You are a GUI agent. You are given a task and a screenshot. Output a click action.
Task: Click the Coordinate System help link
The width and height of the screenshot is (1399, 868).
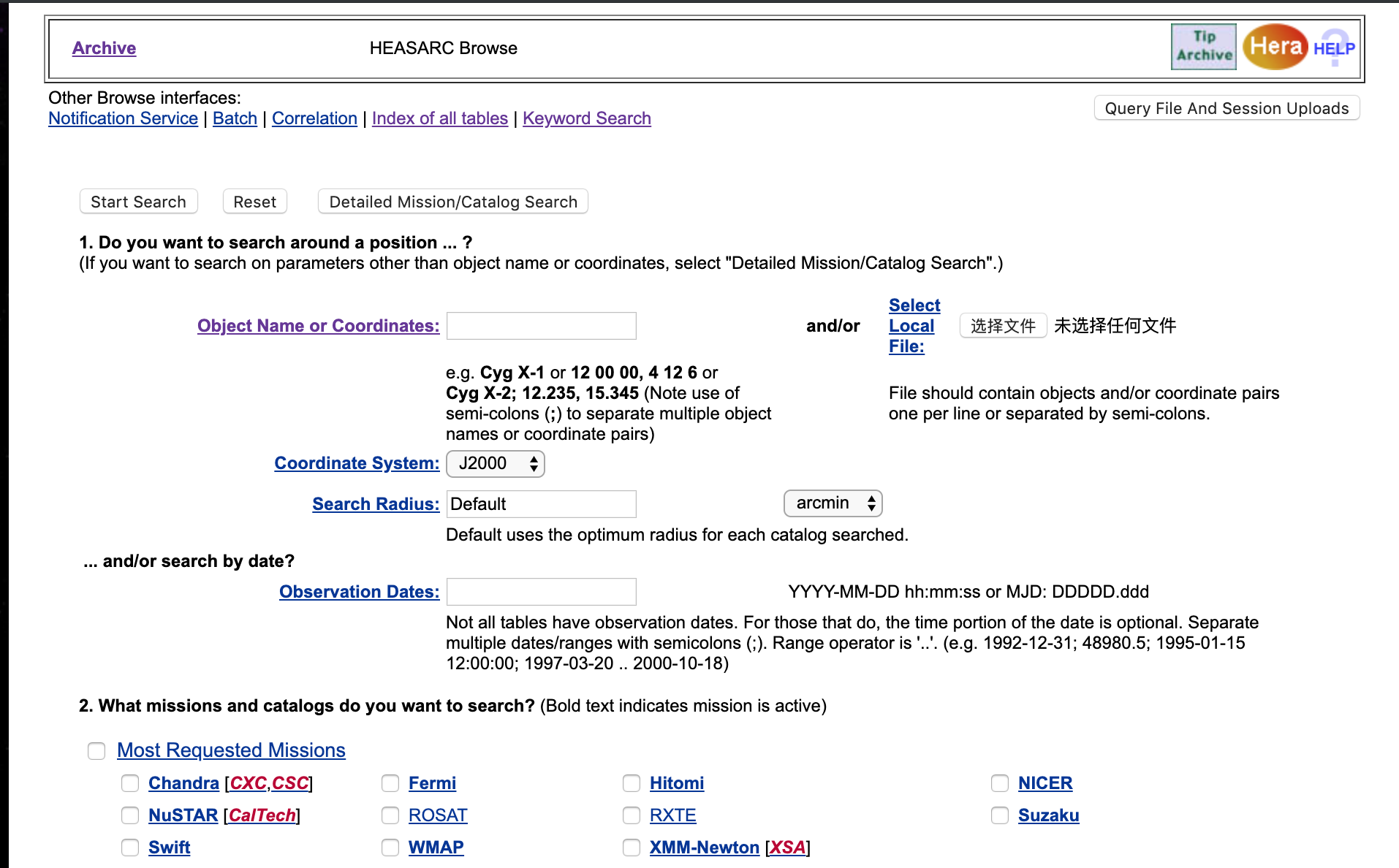coord(357,463)
